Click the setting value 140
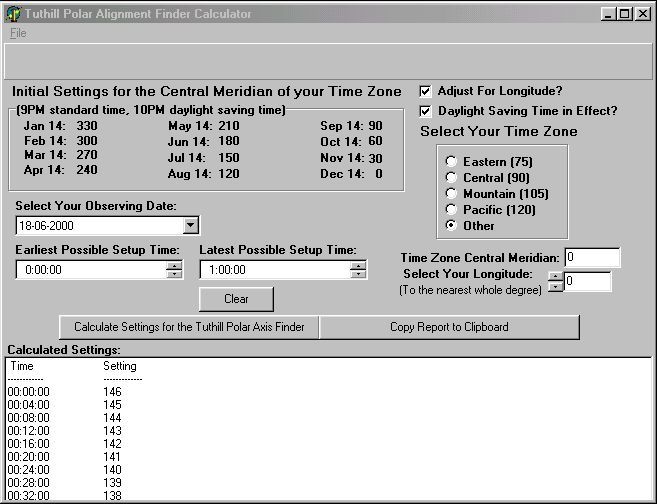657x504 pixels. tap(112, 470)
